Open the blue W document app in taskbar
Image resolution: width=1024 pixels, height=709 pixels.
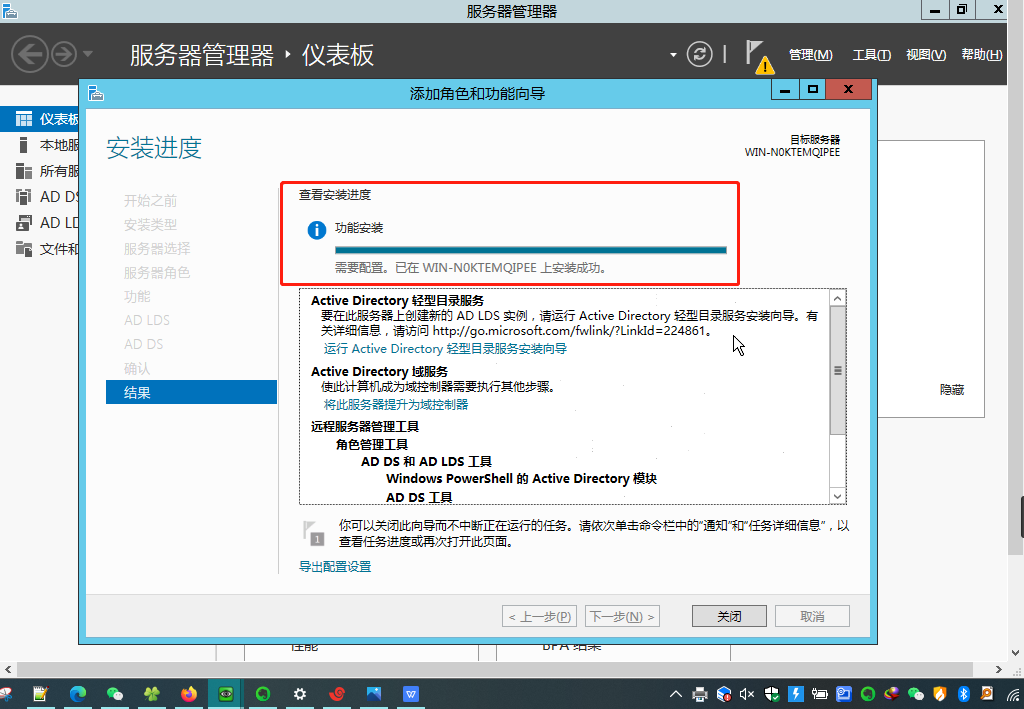[411, 693]
